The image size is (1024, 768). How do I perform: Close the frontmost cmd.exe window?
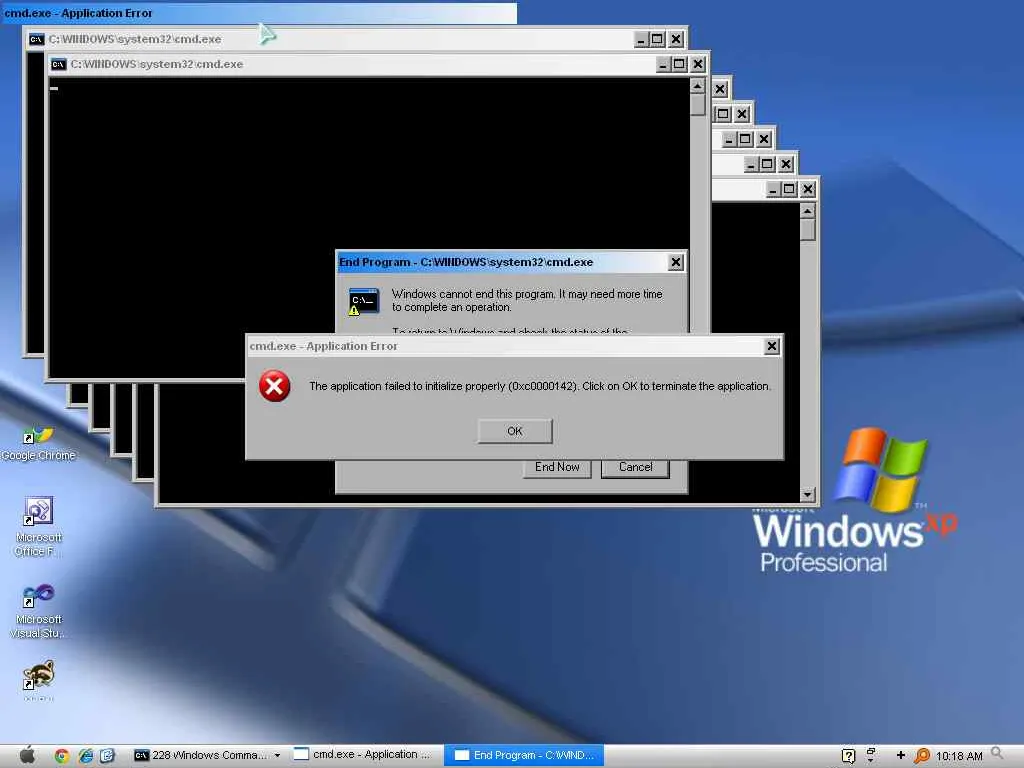698,64
